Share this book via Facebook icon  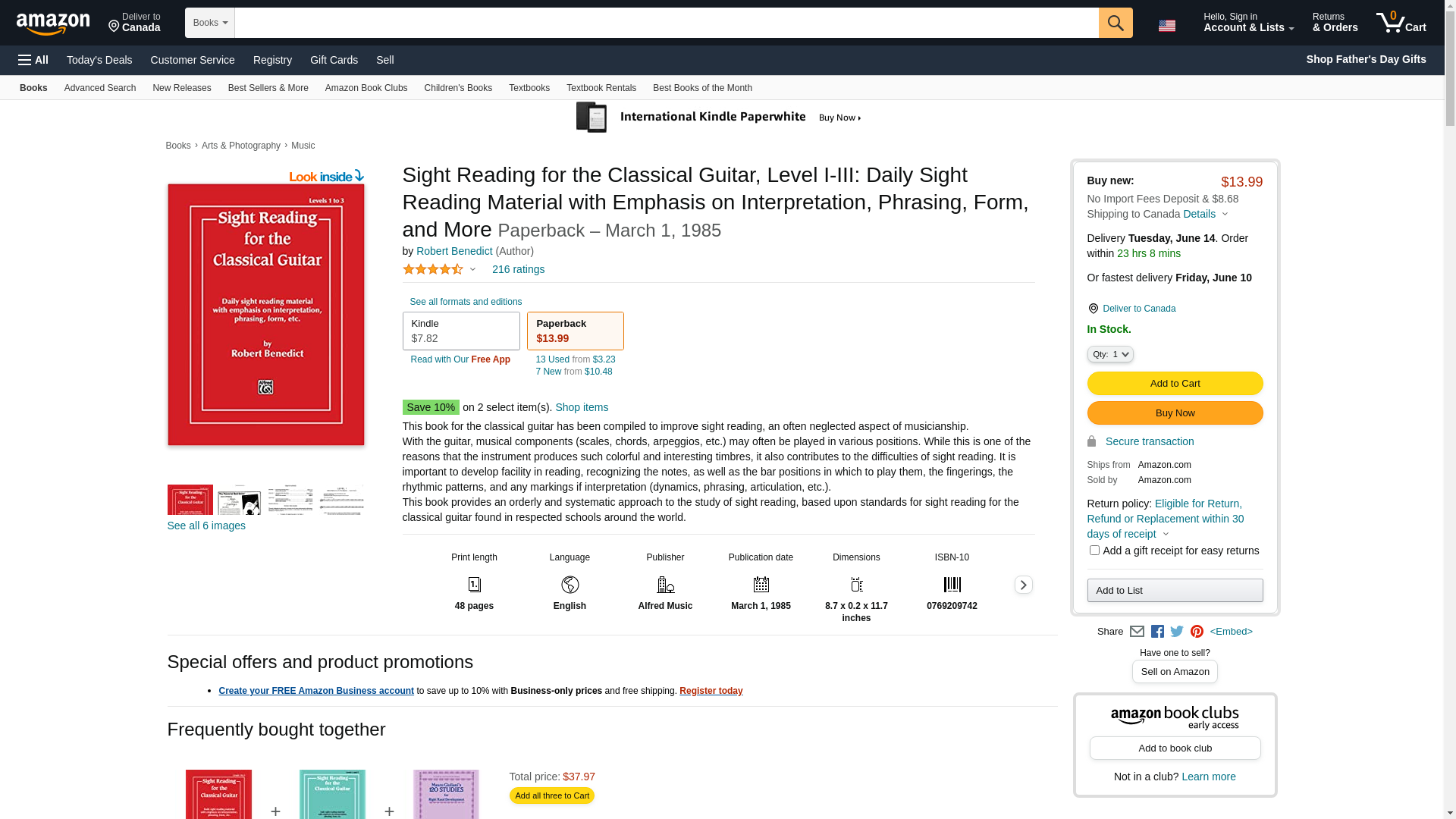coord(1157,632)
